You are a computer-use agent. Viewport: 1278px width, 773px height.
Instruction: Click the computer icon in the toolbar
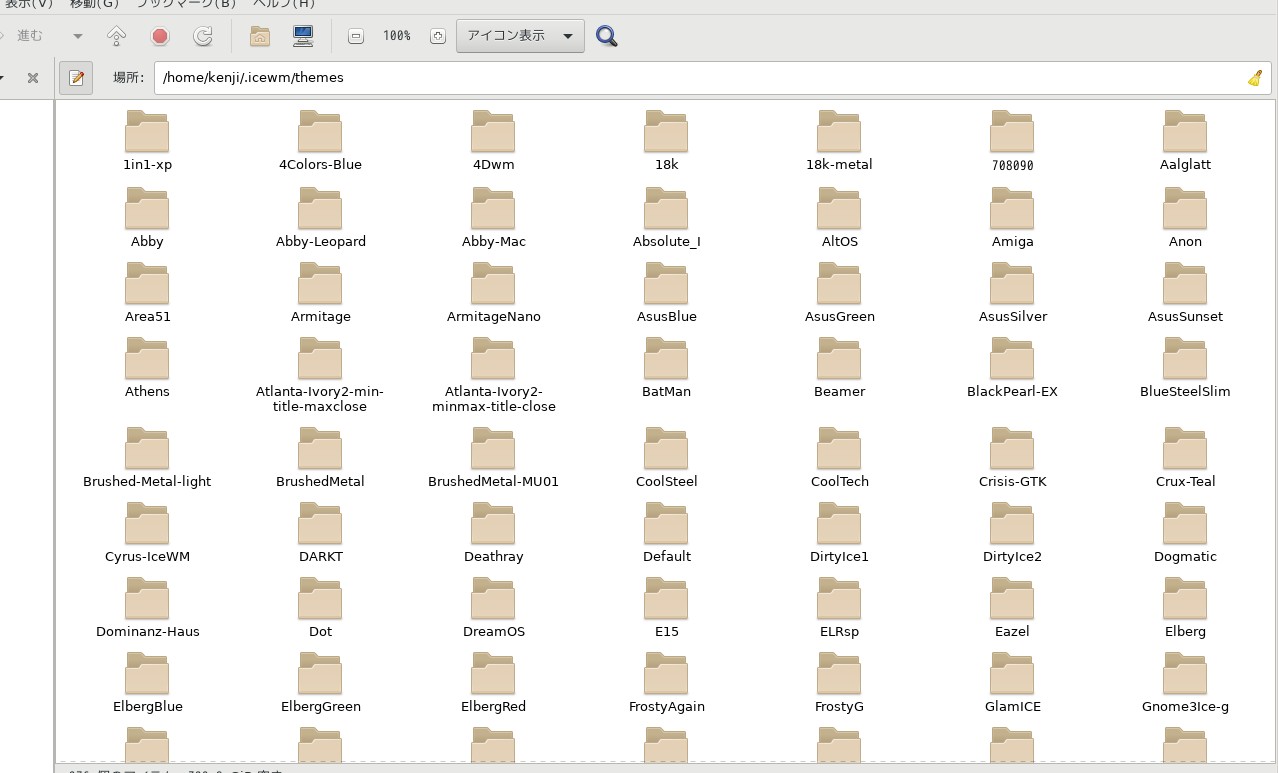[x=305, y=35]
